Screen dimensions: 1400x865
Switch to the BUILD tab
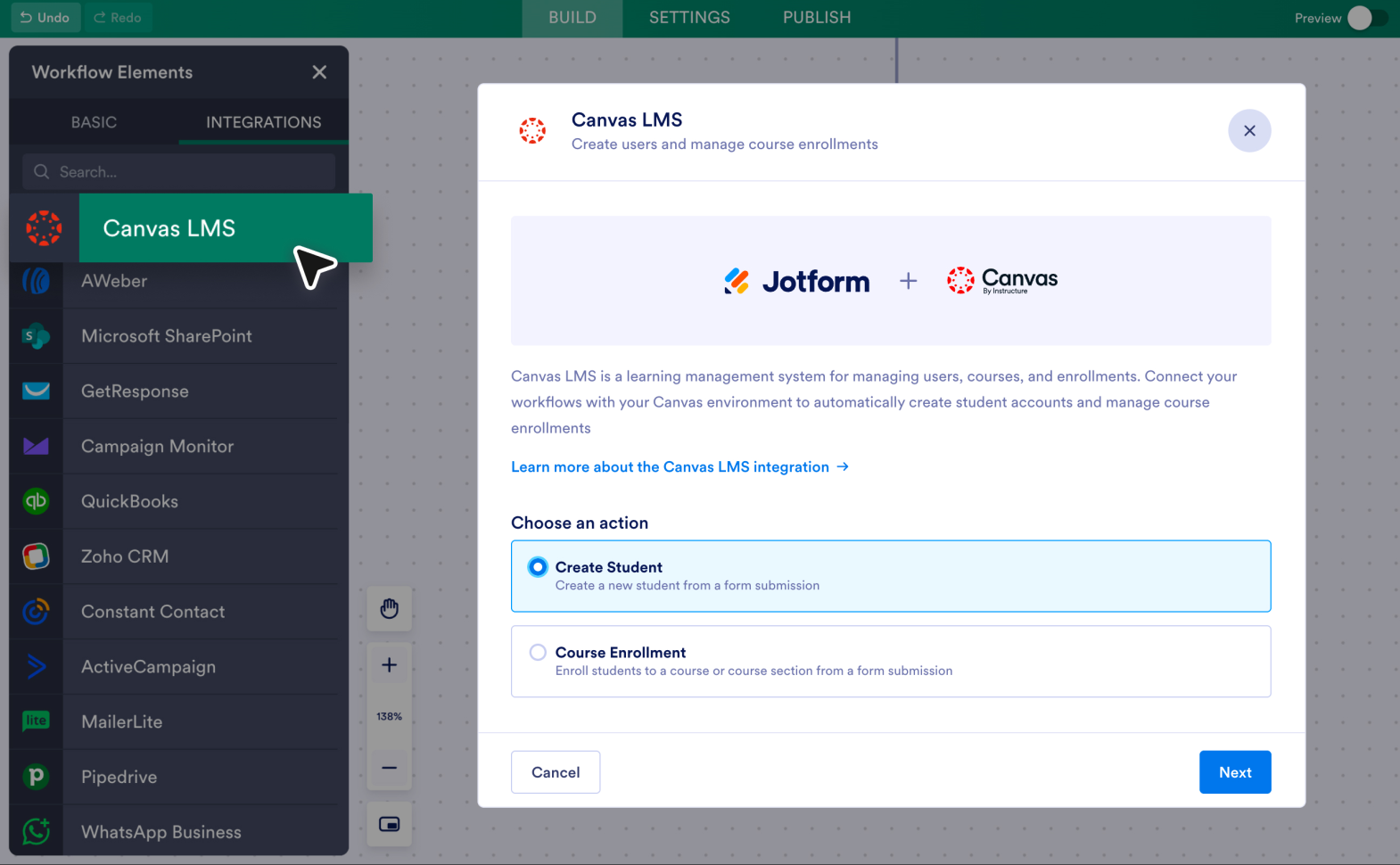tap(572, 18)
